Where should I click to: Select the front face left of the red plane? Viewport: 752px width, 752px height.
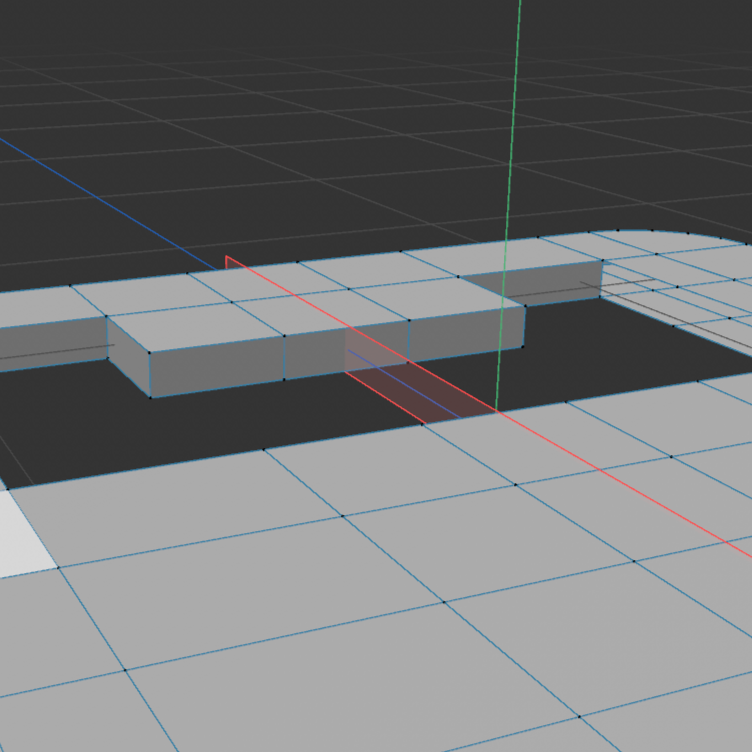314,355
